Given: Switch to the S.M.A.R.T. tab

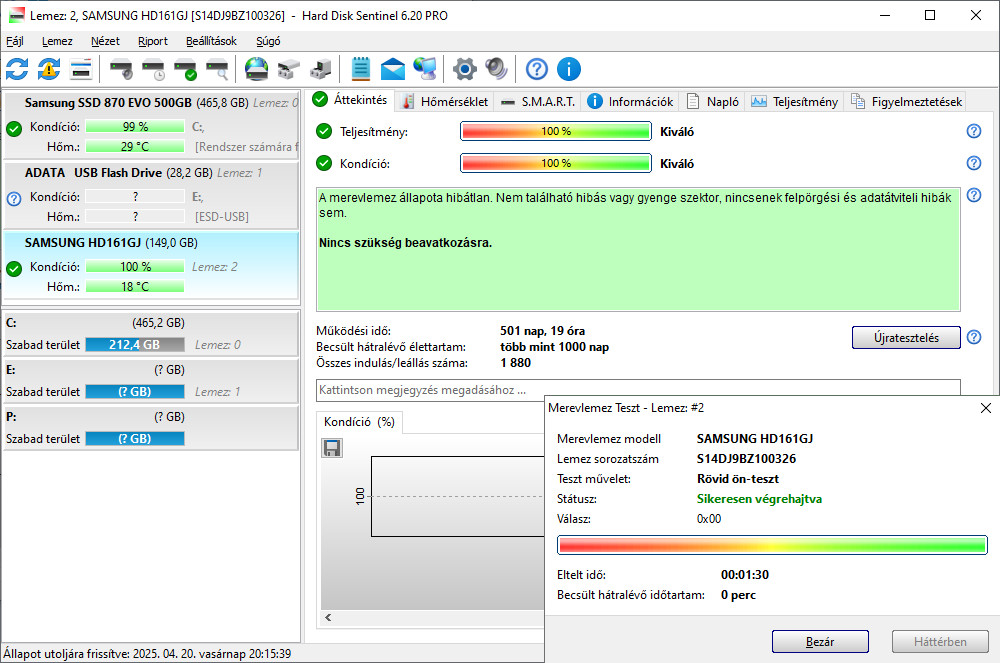Looking at the screenshot, I should point(538,102).
